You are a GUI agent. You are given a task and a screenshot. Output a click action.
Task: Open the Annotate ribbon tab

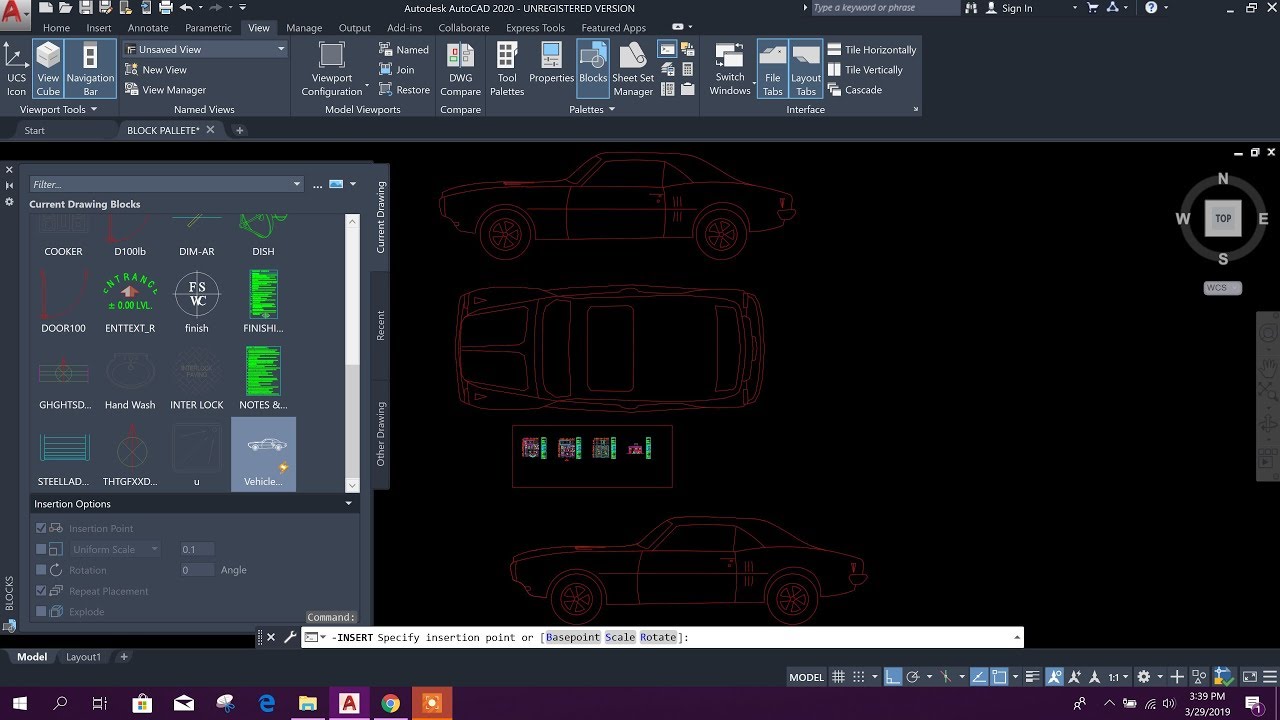[148, 28]
